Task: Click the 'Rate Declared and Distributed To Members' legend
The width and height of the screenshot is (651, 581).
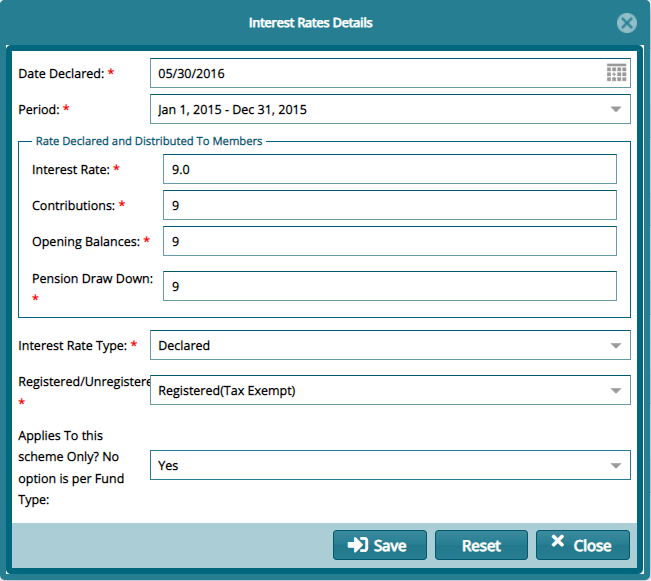Action: pos(148,142)
